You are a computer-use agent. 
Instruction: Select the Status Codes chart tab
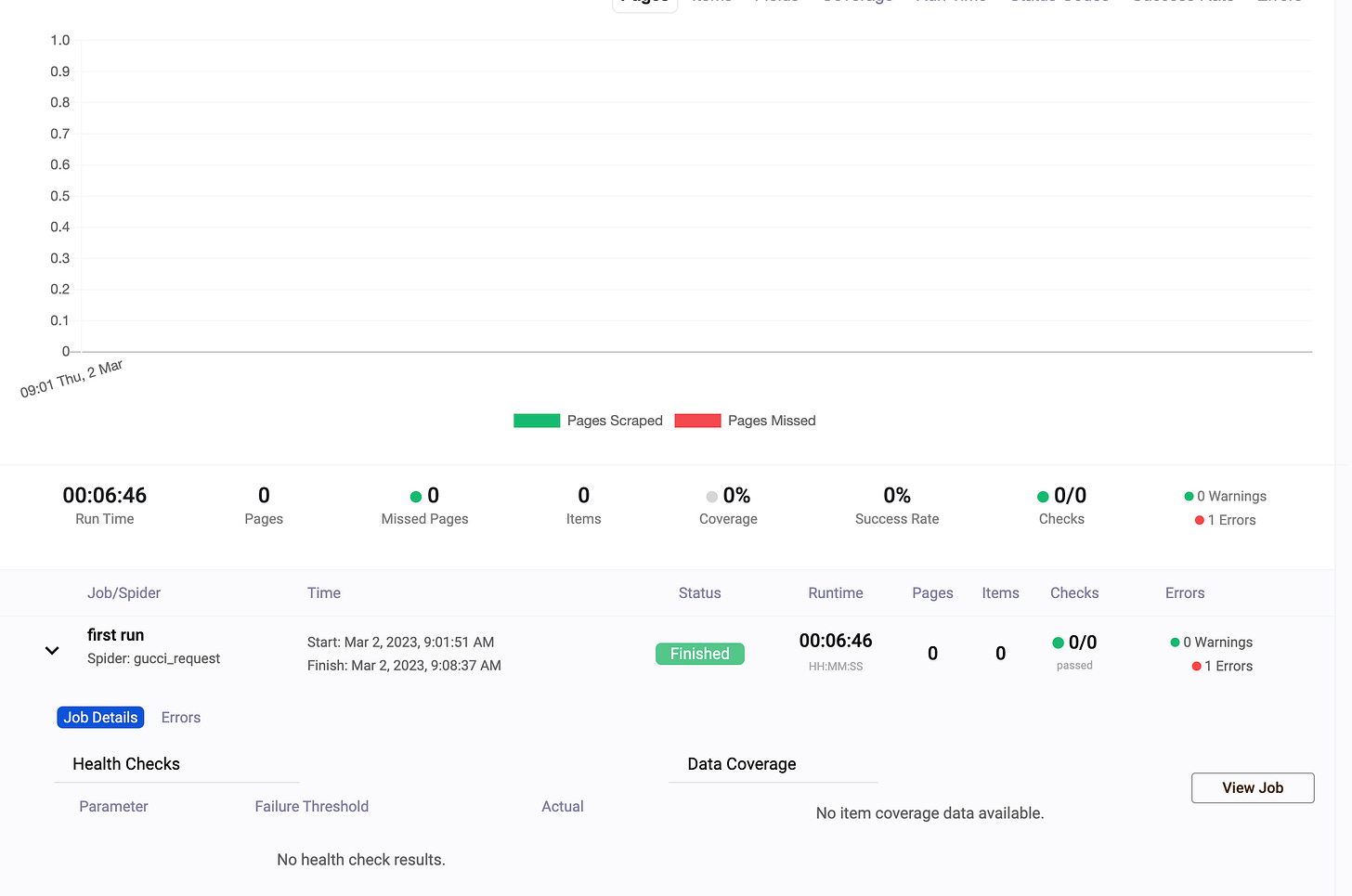pyautogui.click(x=1059, y=2)
